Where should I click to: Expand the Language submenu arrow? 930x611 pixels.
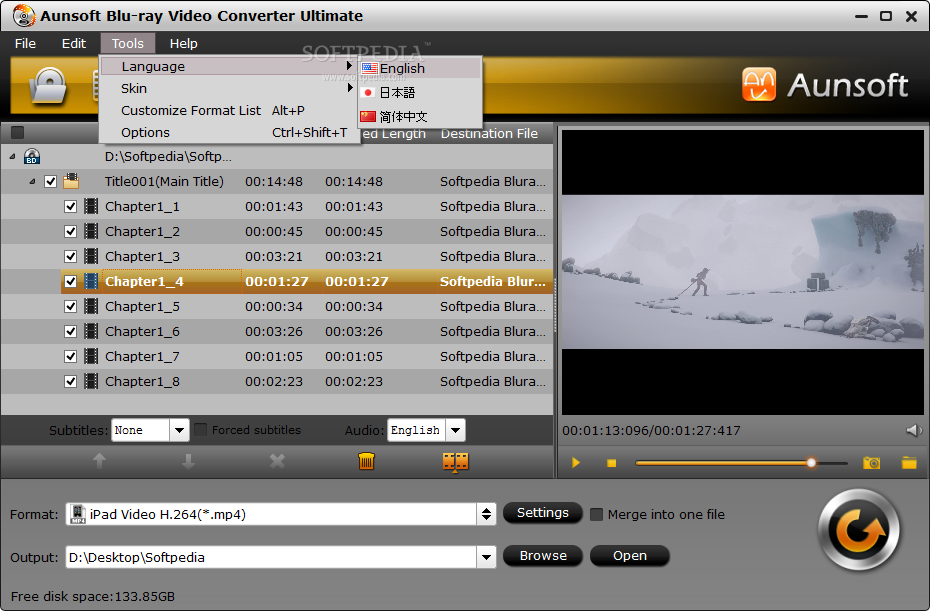coord(349,66)
